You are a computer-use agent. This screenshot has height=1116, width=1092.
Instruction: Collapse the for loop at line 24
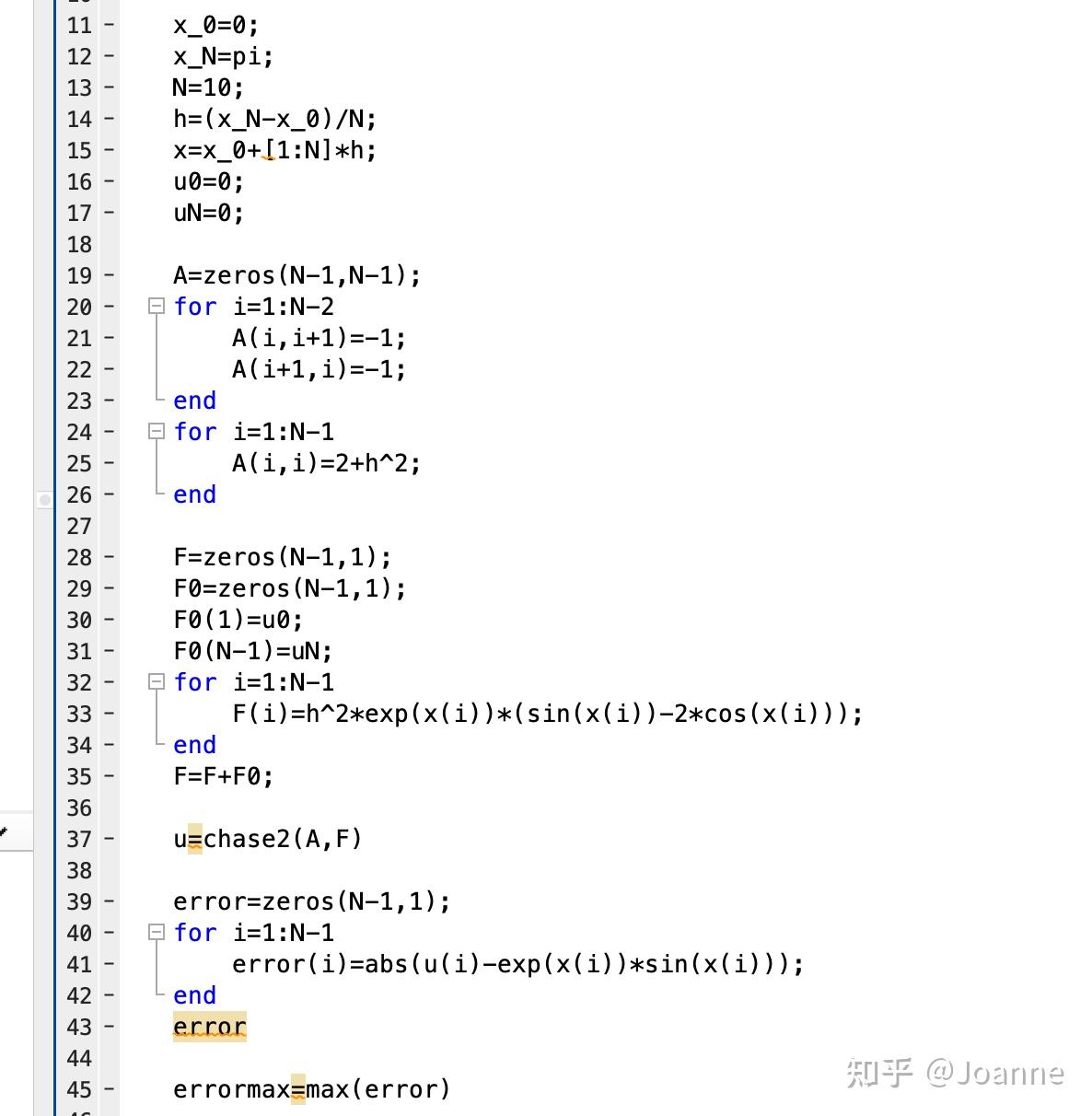click(x=156, y=431)
